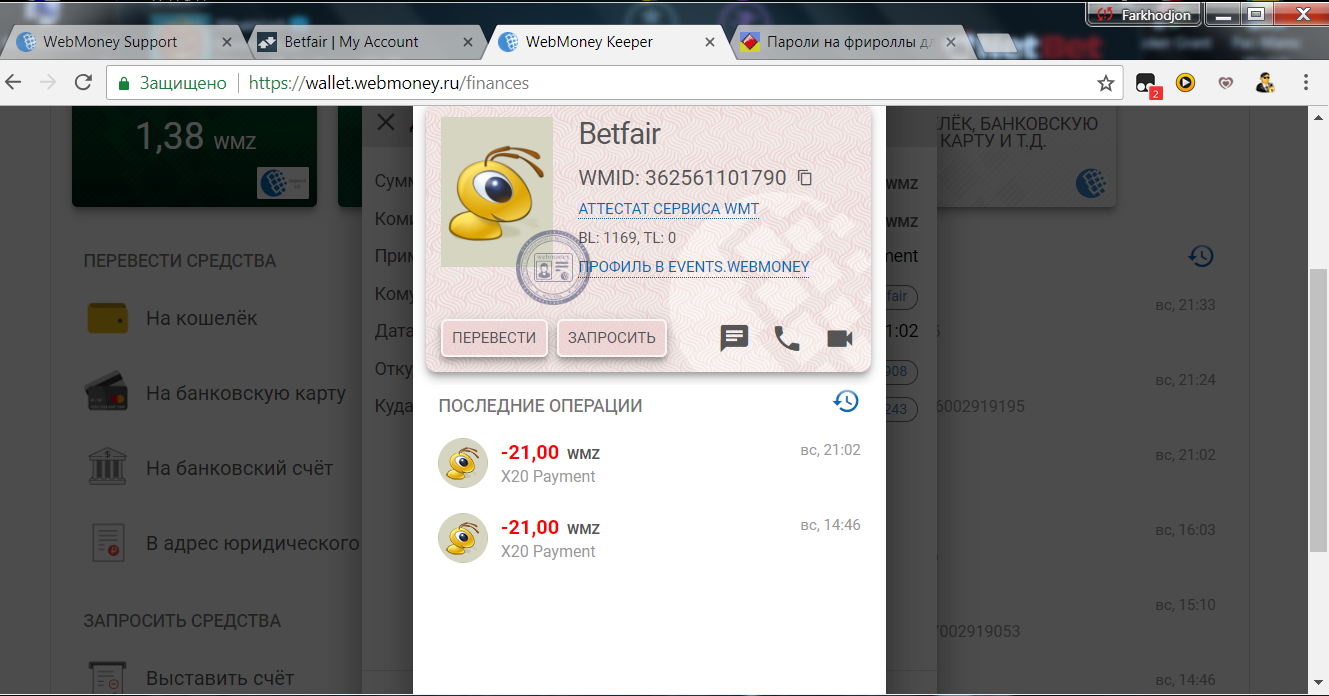Select Выставить счёт request option
The width and height of the screenshot is (1329, 696).
(222, 678)
